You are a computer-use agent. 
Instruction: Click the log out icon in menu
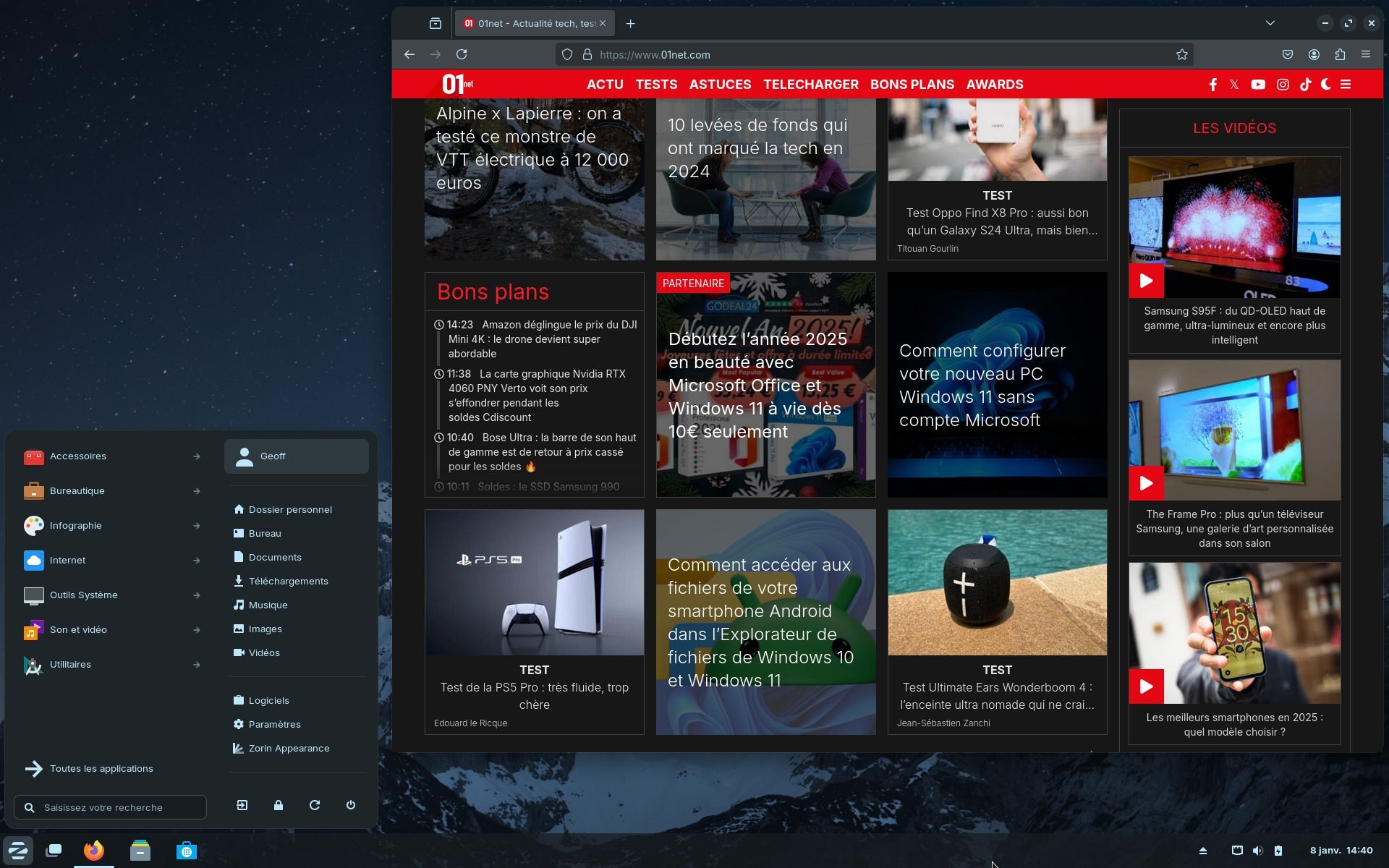[242, 805]
